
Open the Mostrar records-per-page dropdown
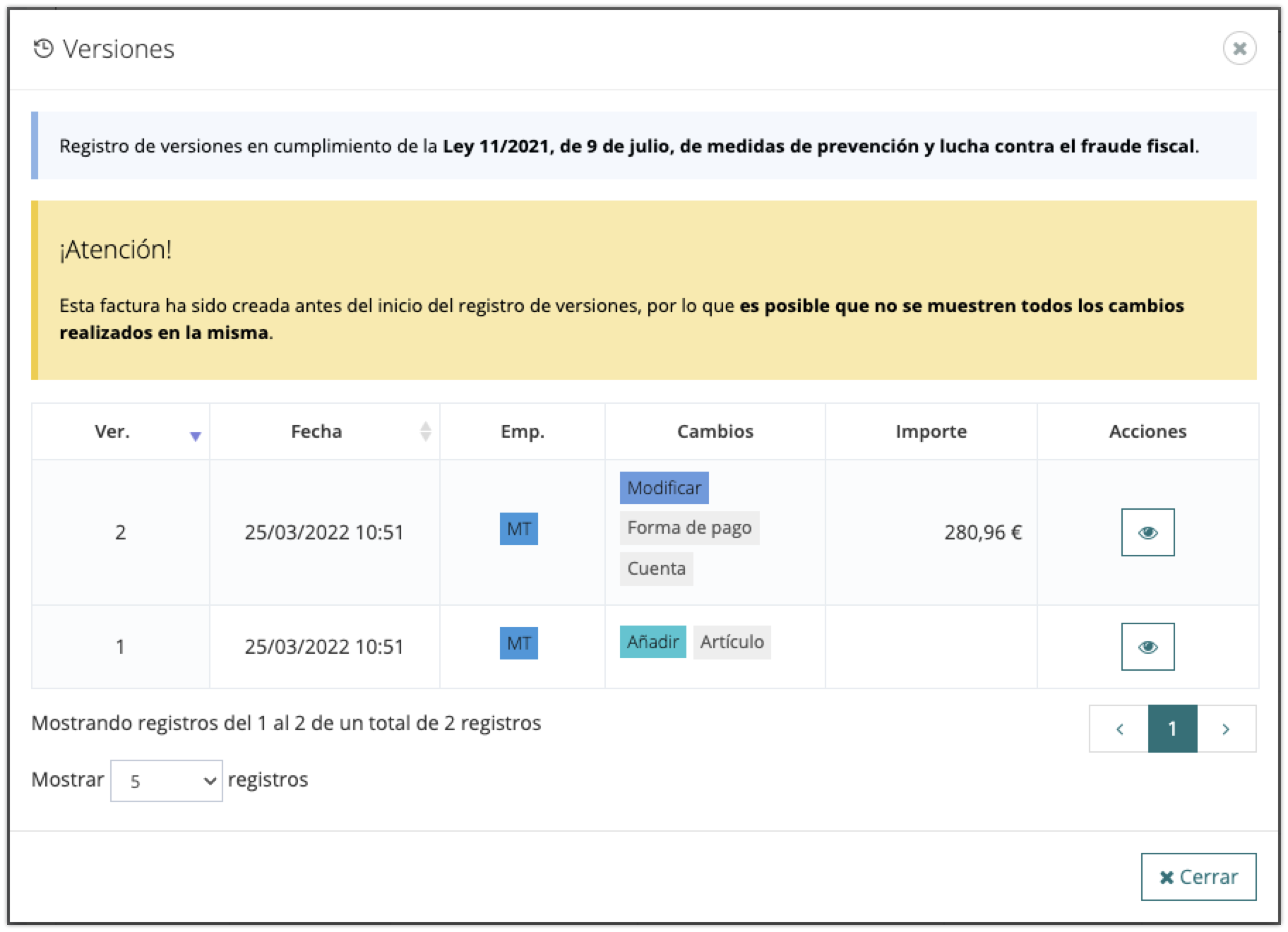[166, 781]
